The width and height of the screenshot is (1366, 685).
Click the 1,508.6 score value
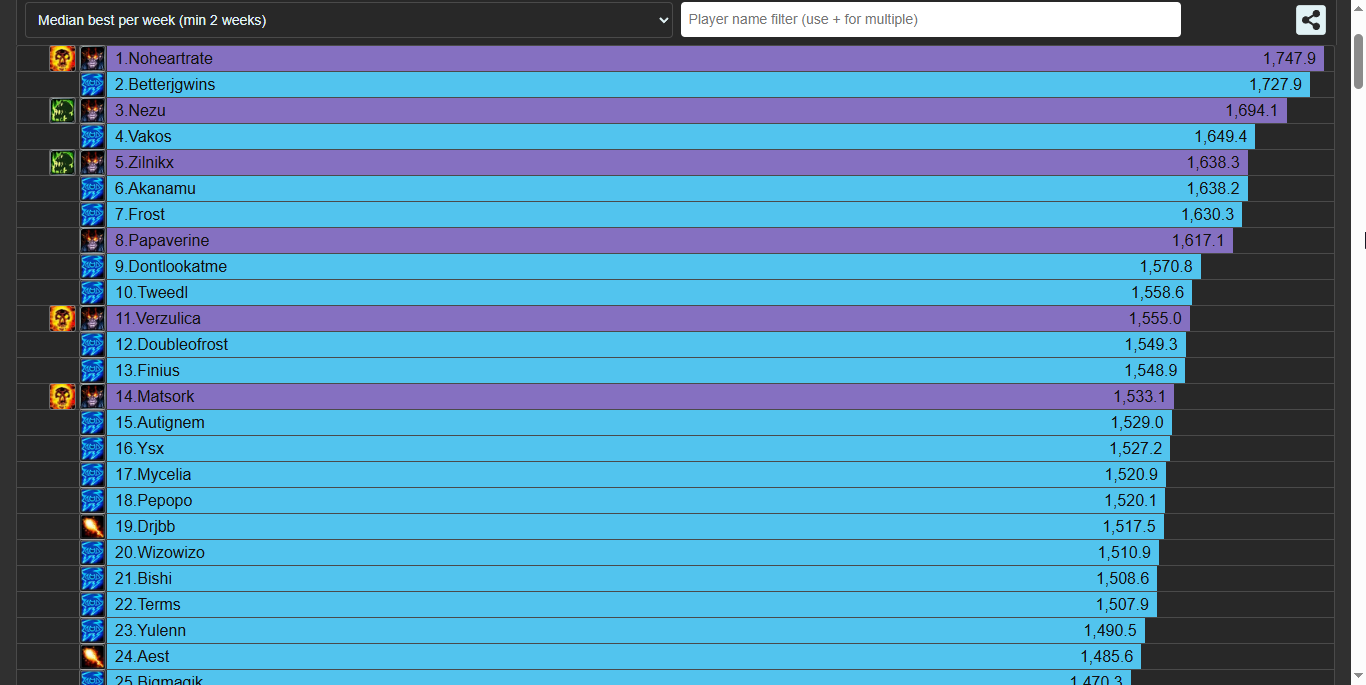[x=1123, y=579]
